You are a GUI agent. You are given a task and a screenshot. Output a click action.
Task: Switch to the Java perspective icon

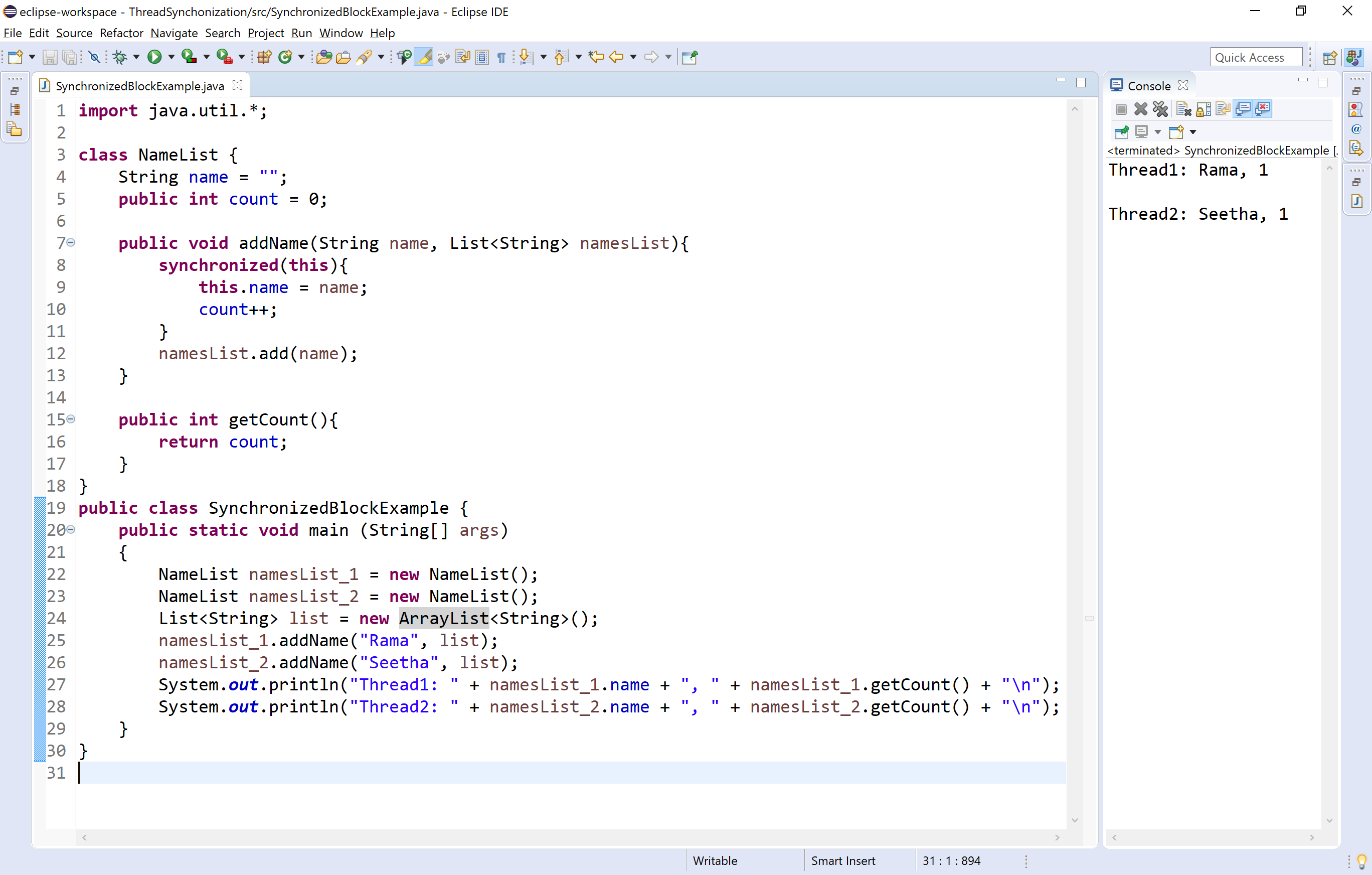1354,58
